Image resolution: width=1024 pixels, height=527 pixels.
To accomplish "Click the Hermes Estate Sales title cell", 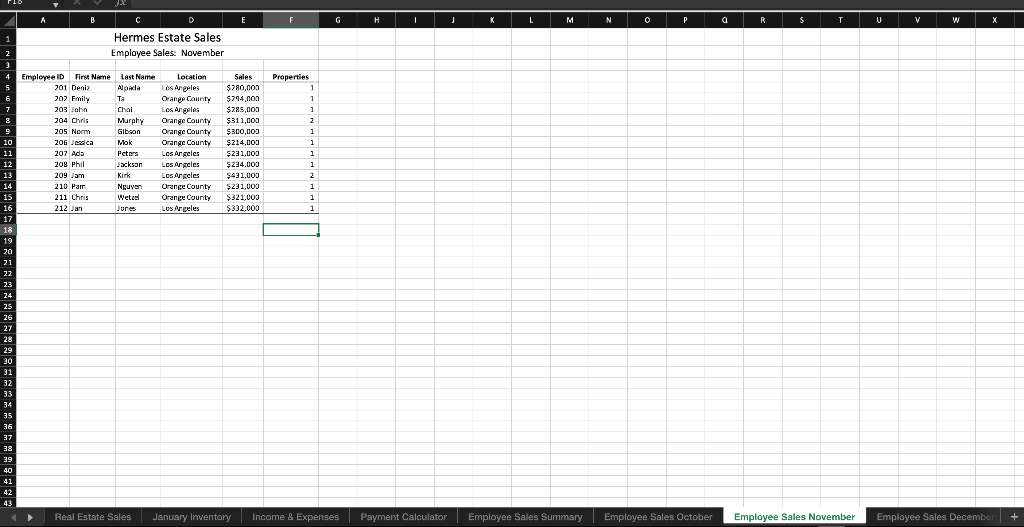I will coord(167,37).
